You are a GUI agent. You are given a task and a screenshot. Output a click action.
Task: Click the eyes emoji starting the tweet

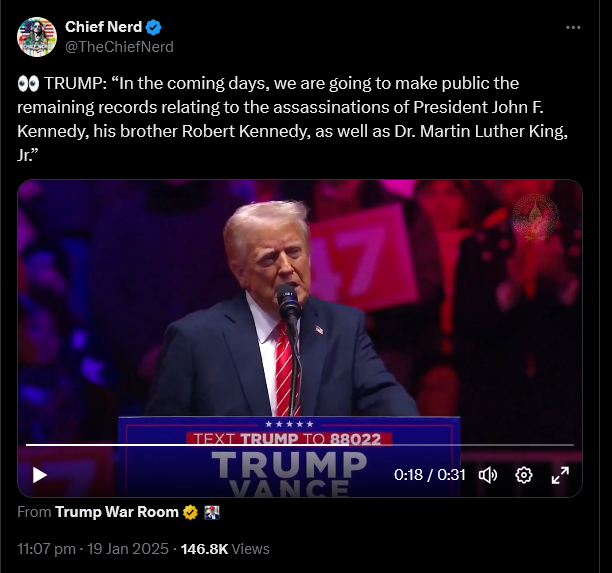point(28,83)
